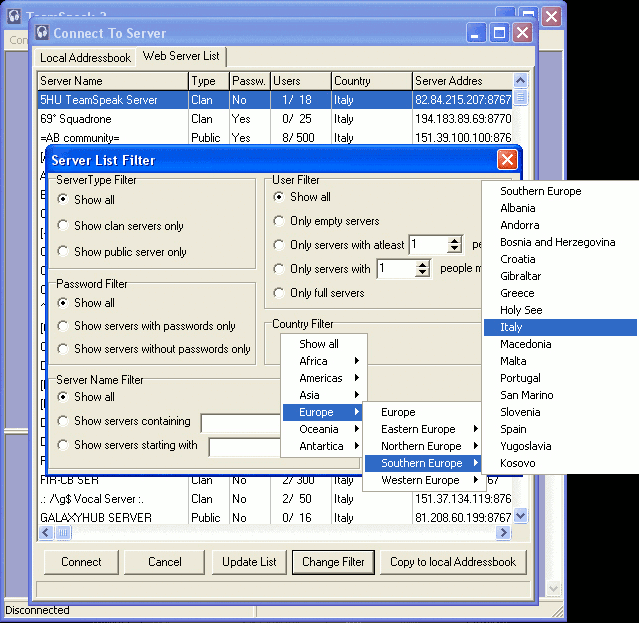The image size is (639, 623).
Task: Select Show all in User Filter
Action: (302, 197)
